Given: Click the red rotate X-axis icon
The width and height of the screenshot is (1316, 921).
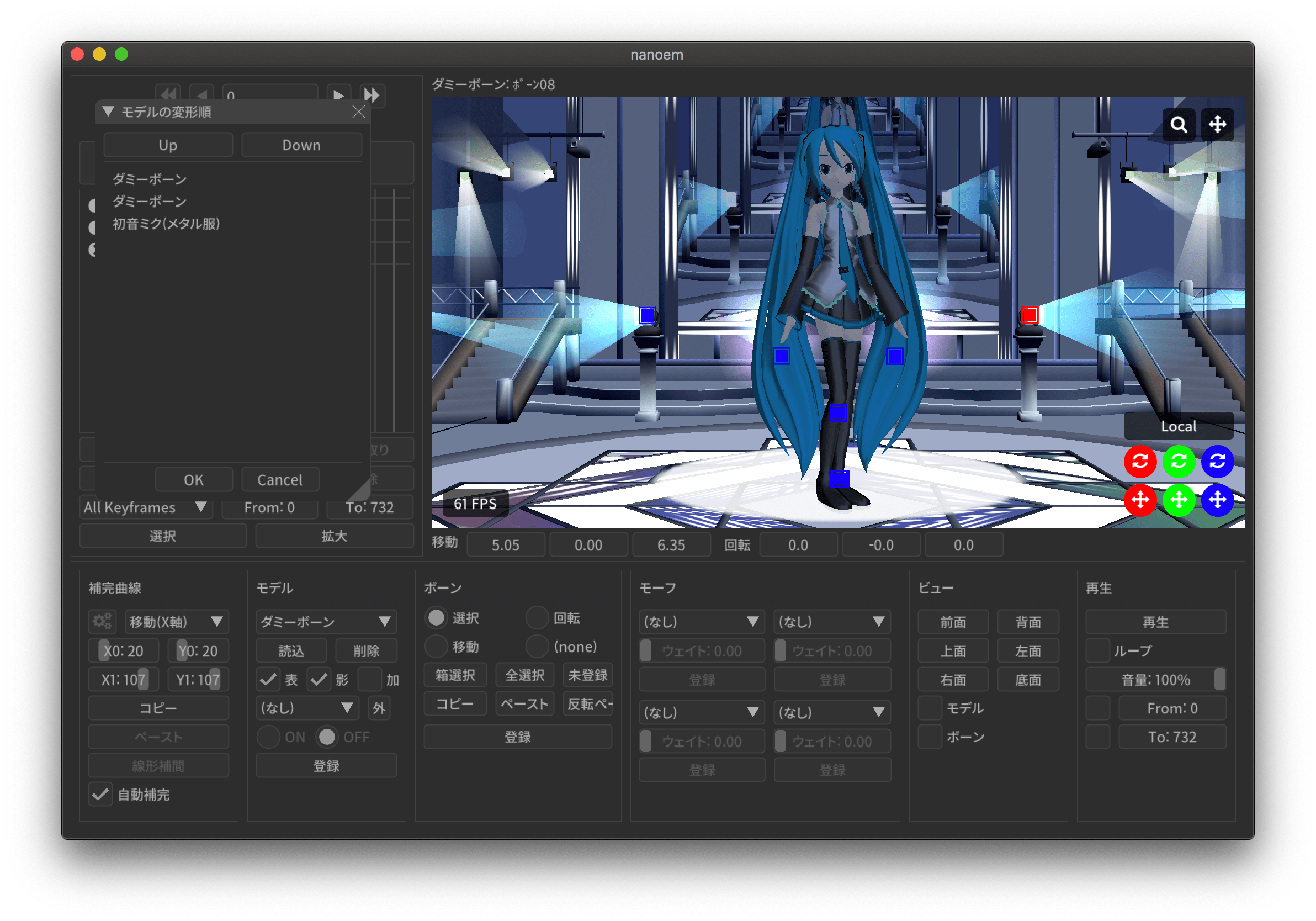Looking at the screenshot, I should tap(1139, 461).
